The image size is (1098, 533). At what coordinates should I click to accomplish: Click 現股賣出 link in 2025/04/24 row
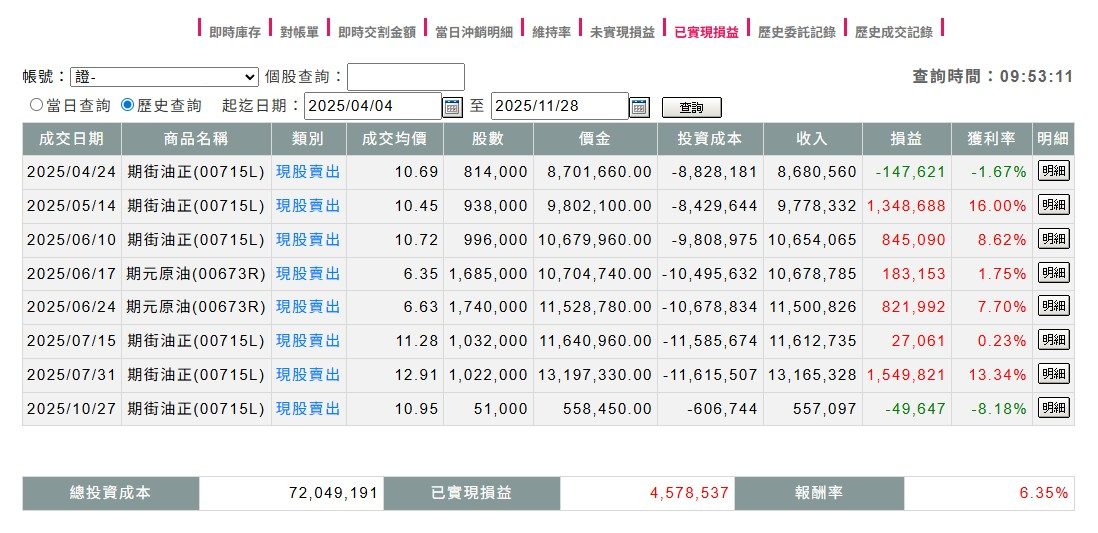click(x=308, y=172)
